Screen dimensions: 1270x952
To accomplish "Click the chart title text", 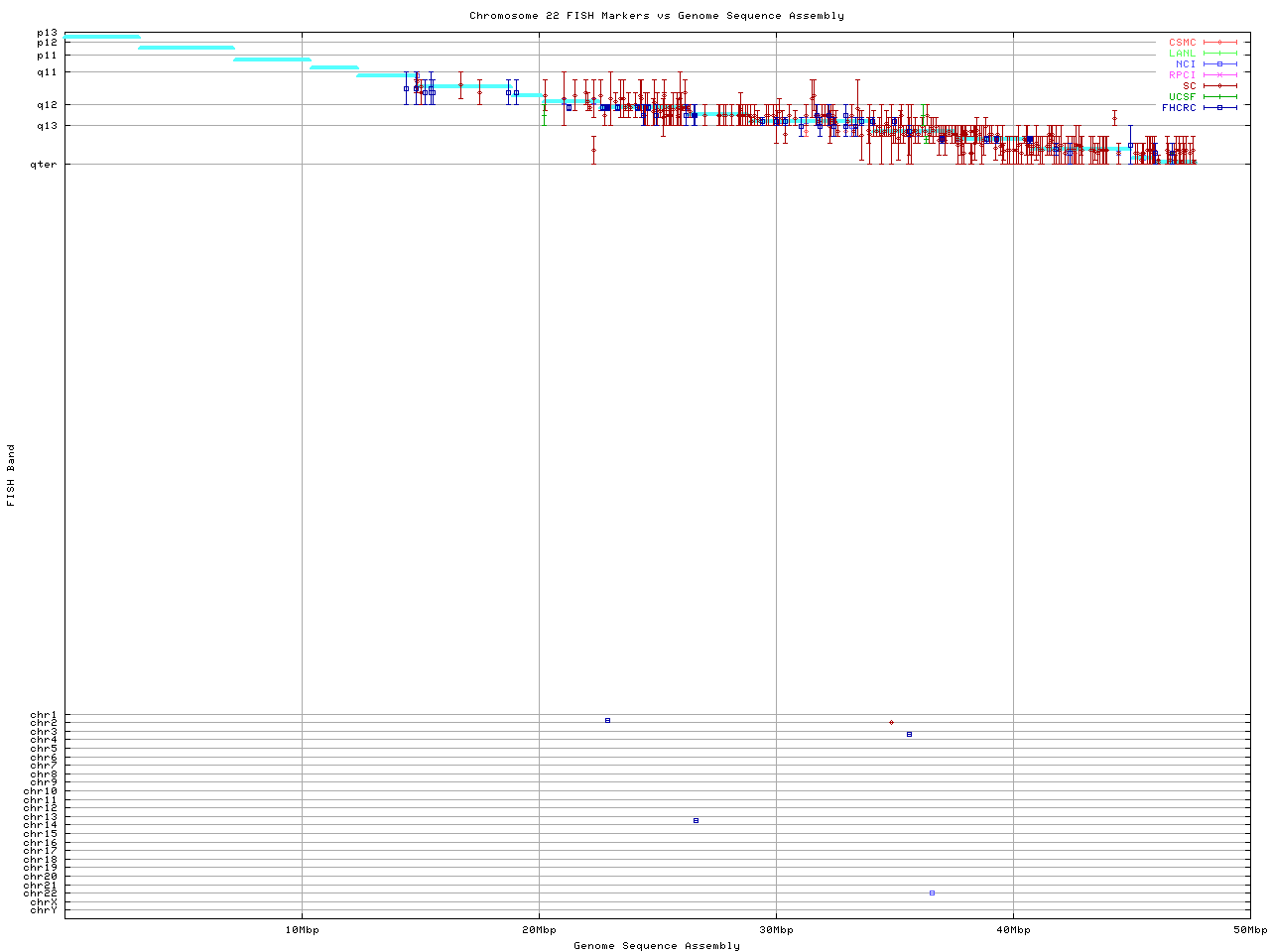I will tap(657, 16).
